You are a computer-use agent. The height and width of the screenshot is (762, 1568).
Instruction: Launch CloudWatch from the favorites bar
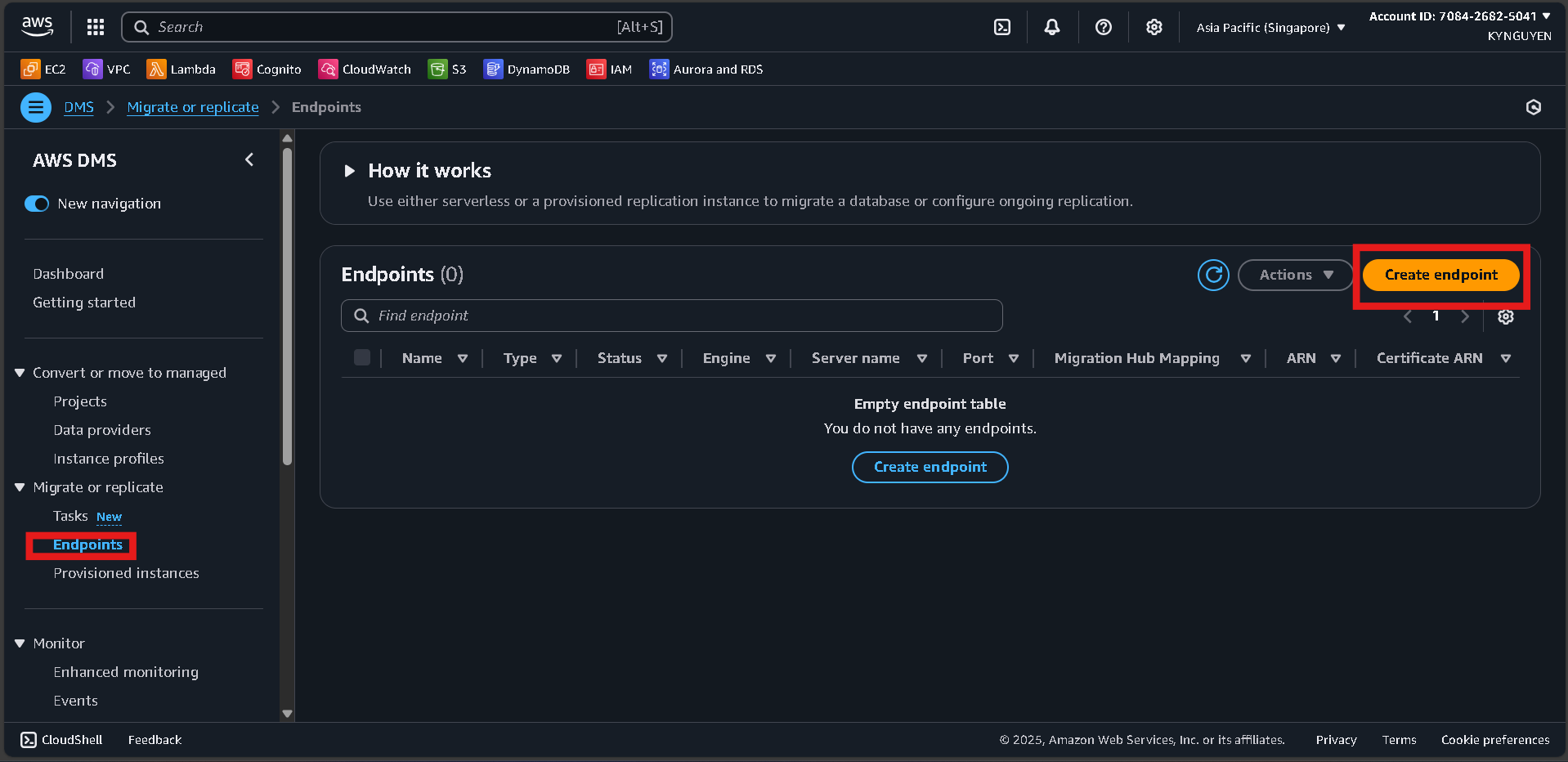tap(365, 69)
